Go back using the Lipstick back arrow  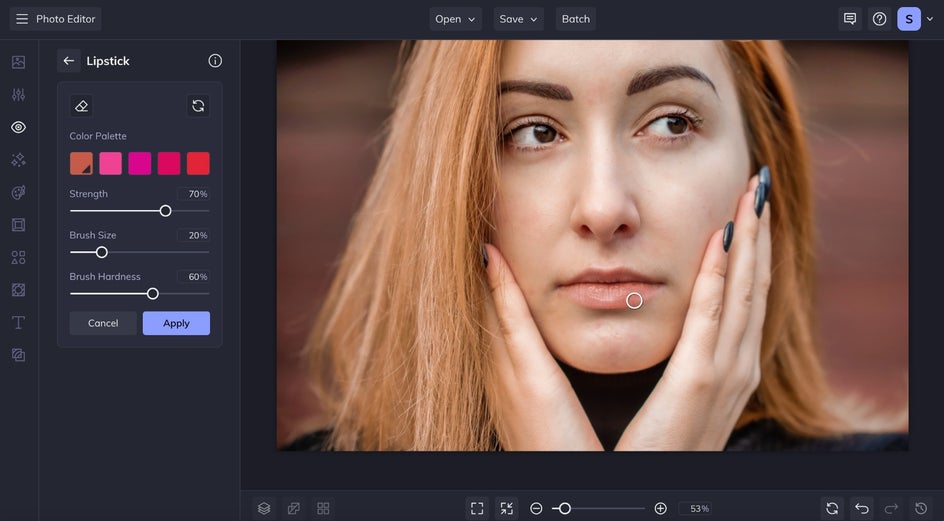click(68, 61)
